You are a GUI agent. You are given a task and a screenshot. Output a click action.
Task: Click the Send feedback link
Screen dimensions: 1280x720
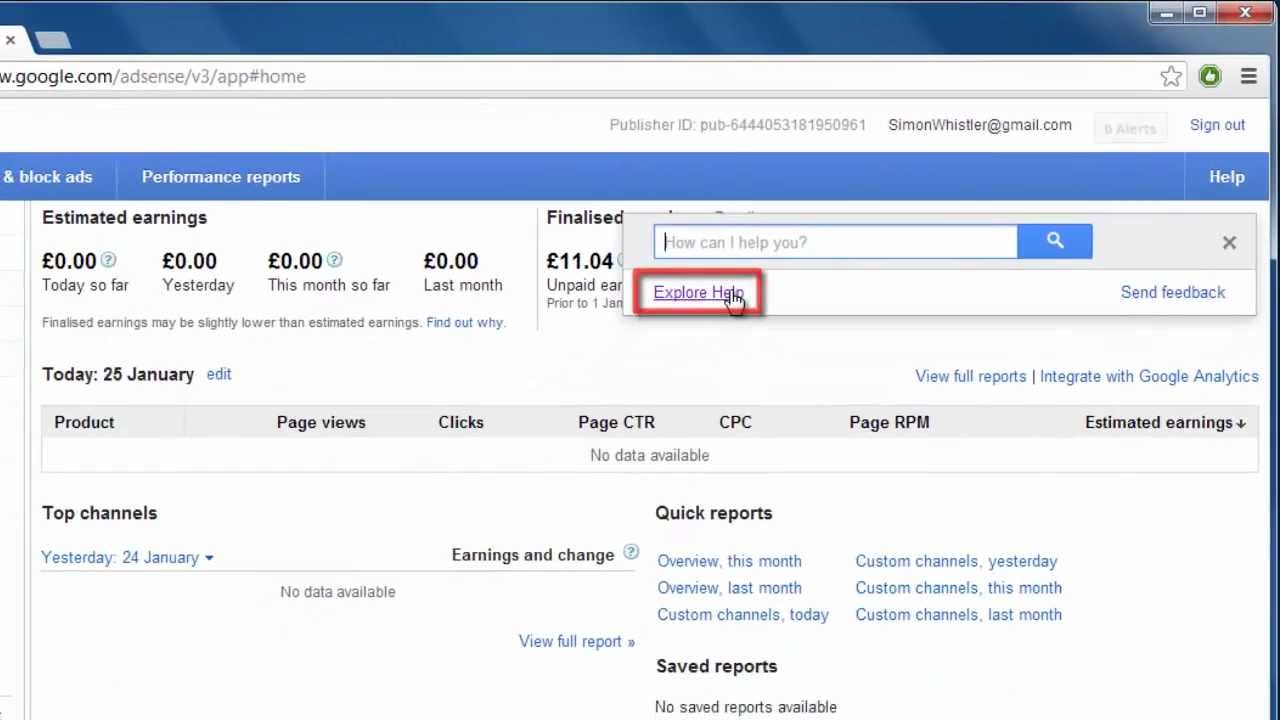tap(1172, 292)
